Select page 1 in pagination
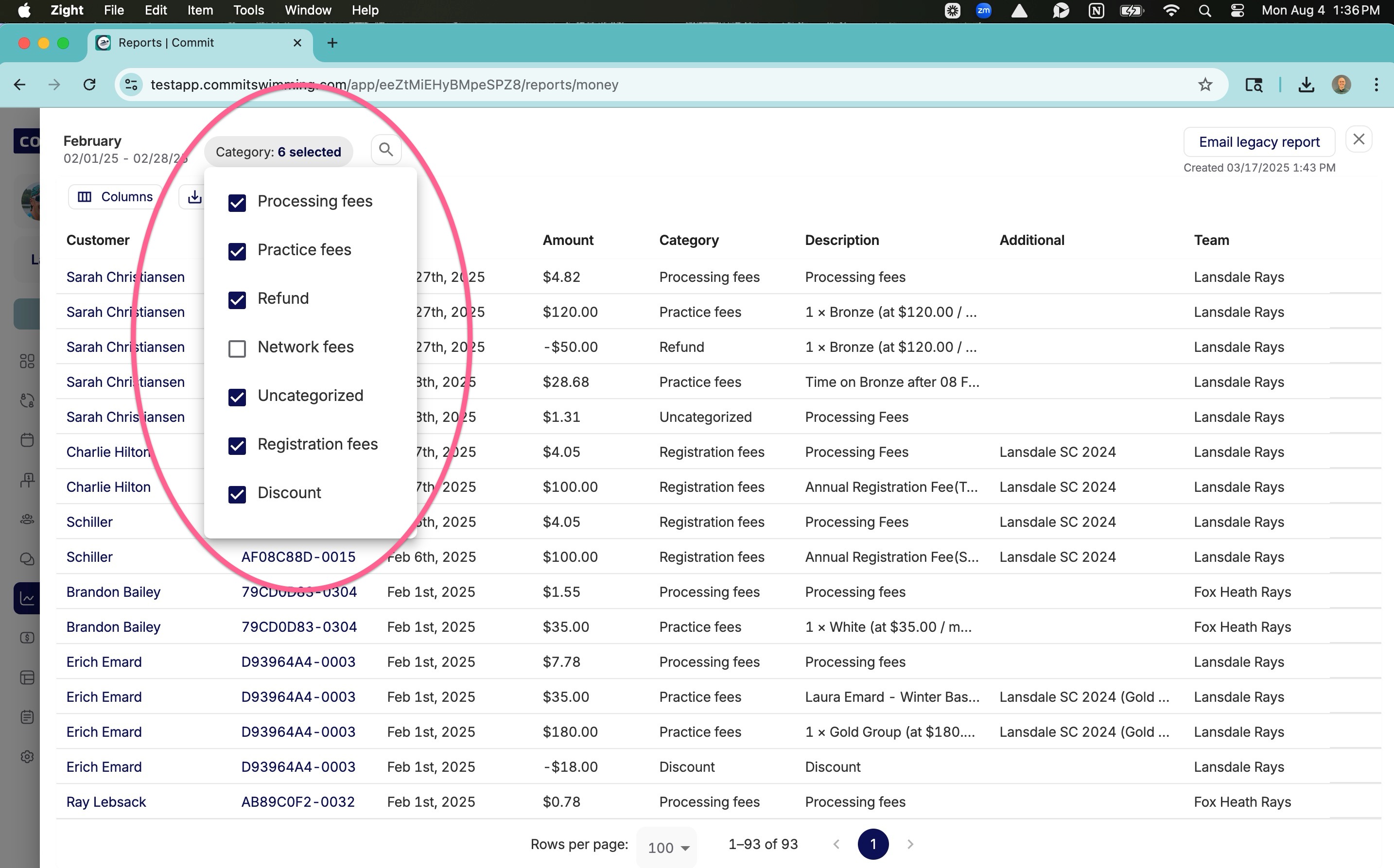Viewport: 1394px width, 868px height. pos(872,844)
